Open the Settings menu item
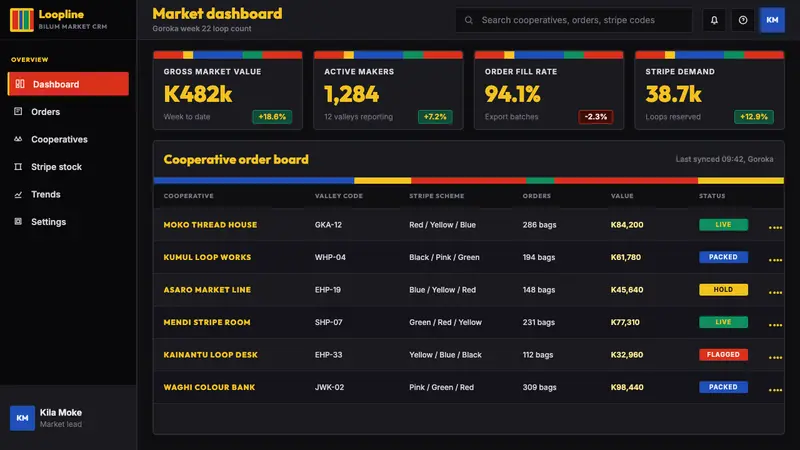Viewport: 800px width, 450px height. (68, 221)
